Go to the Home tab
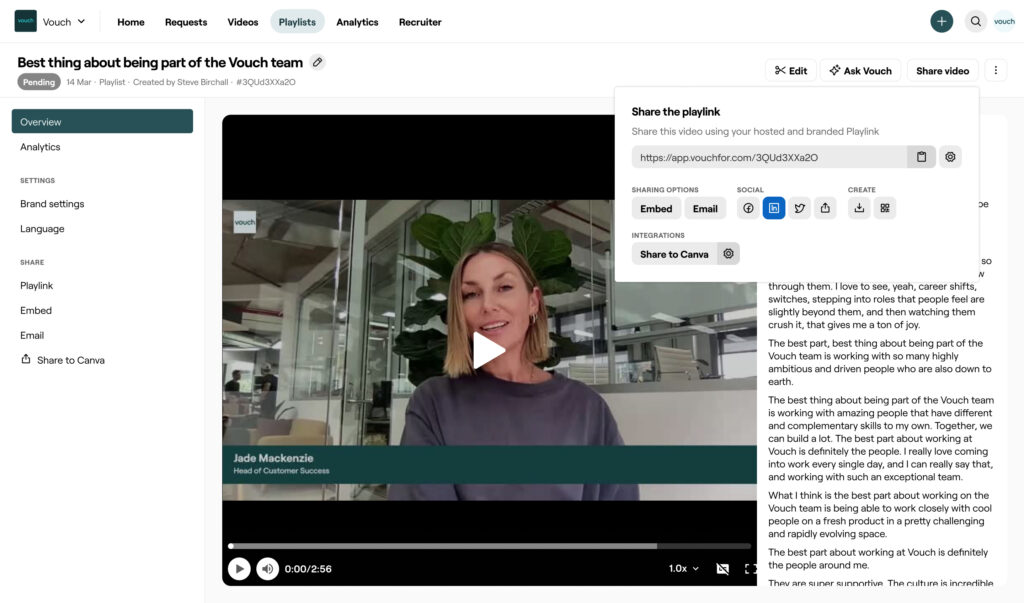Viewport: 1024px width, 603px height. click(x=131, y=22)
